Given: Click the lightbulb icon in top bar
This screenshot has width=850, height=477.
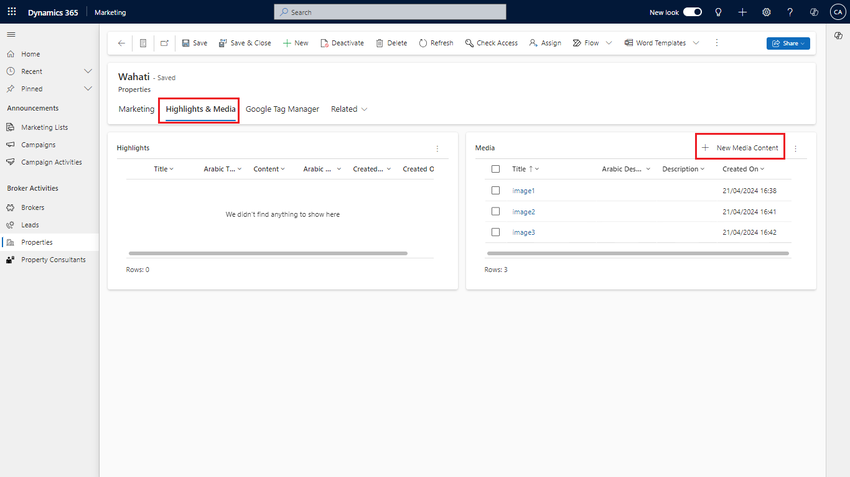Looking at the screenshot, I should [718, 12].
